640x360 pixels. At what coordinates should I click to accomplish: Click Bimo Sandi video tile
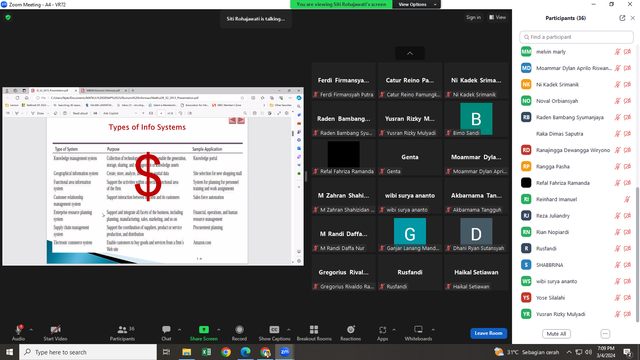[476, 119]
